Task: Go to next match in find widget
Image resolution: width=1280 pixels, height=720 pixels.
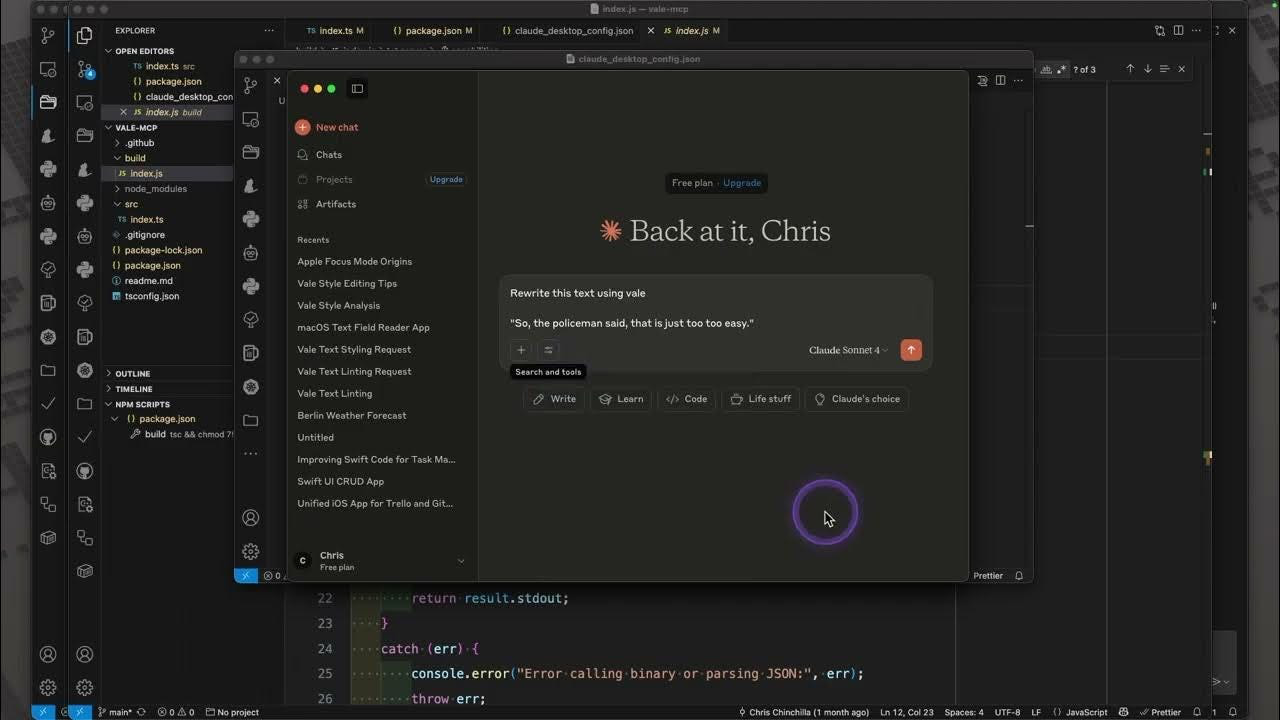Action: pyautogui.click(x=1147, y=69)
